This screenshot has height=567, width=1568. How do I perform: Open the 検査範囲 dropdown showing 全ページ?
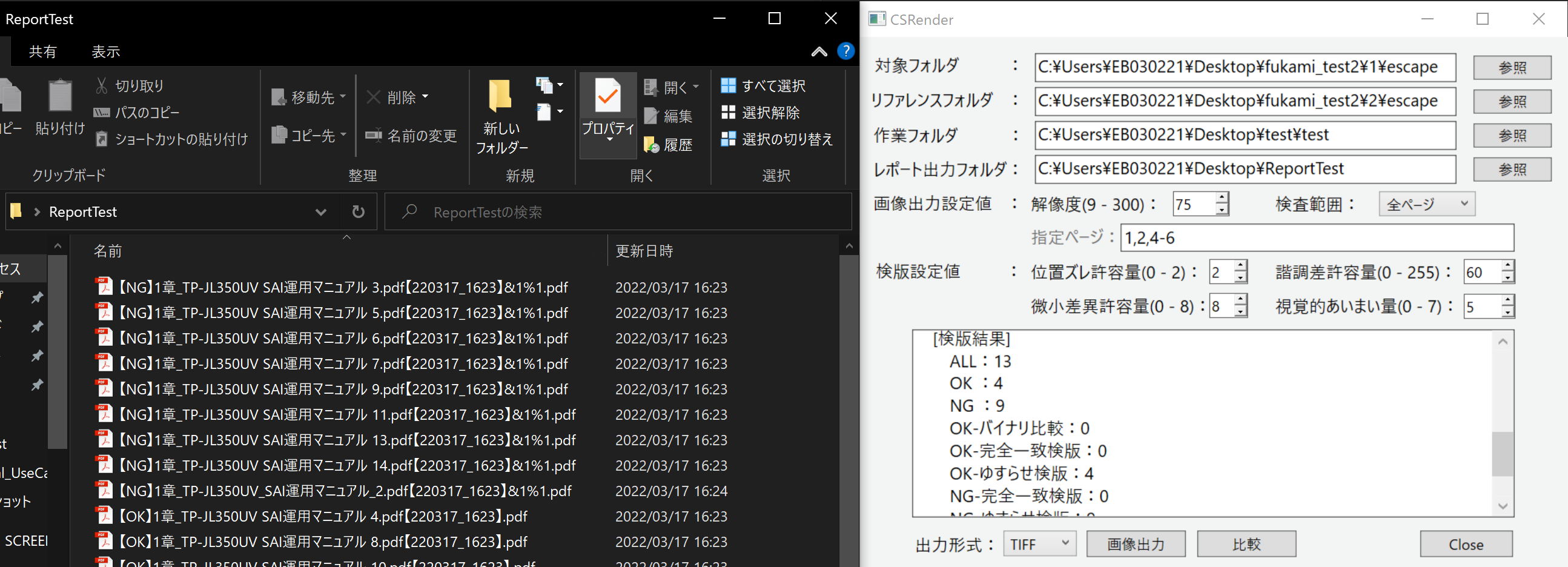pyautogui.click(x=1426, y=204)
